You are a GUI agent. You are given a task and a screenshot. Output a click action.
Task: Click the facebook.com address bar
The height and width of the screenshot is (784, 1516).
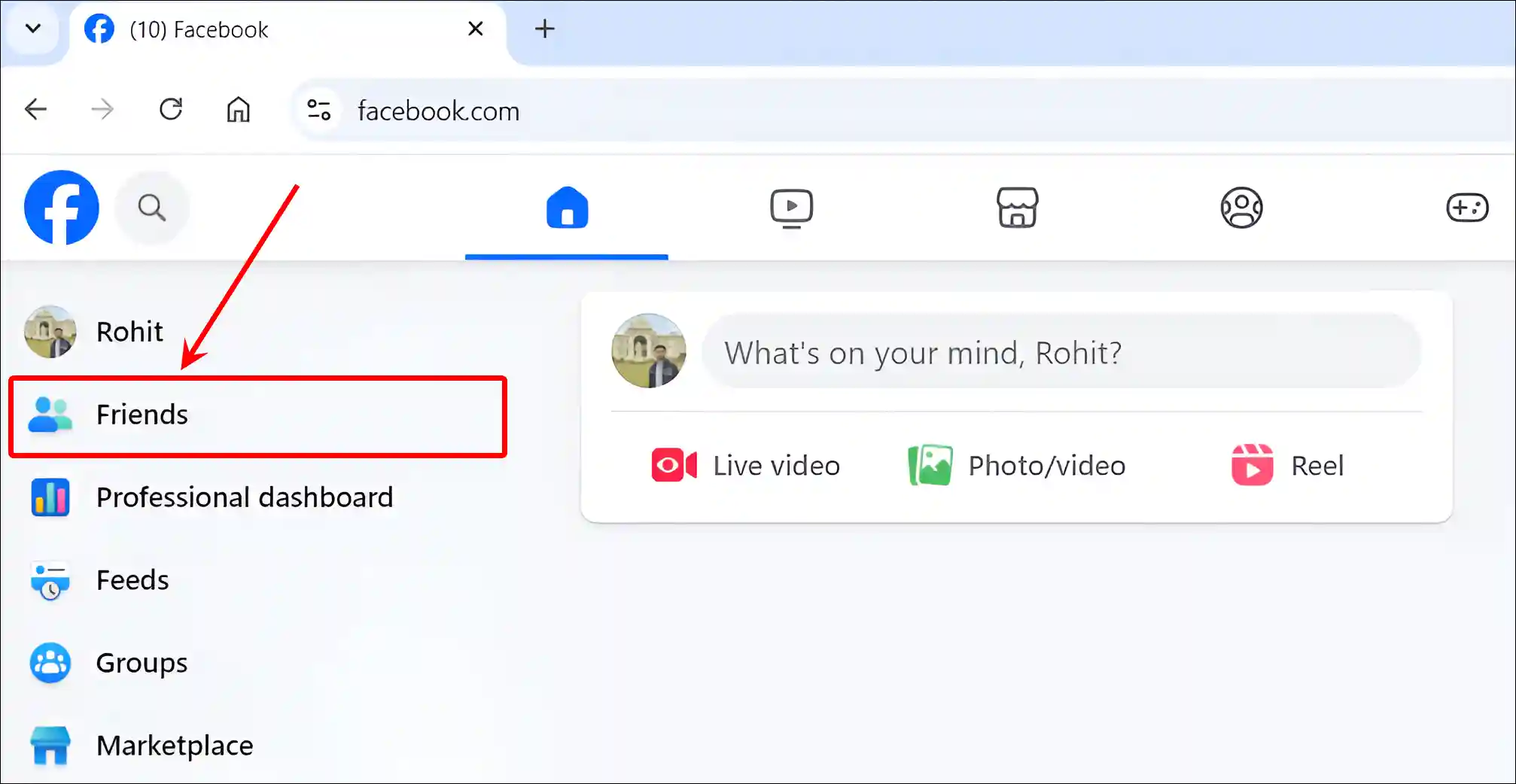[x=903, y=111]
